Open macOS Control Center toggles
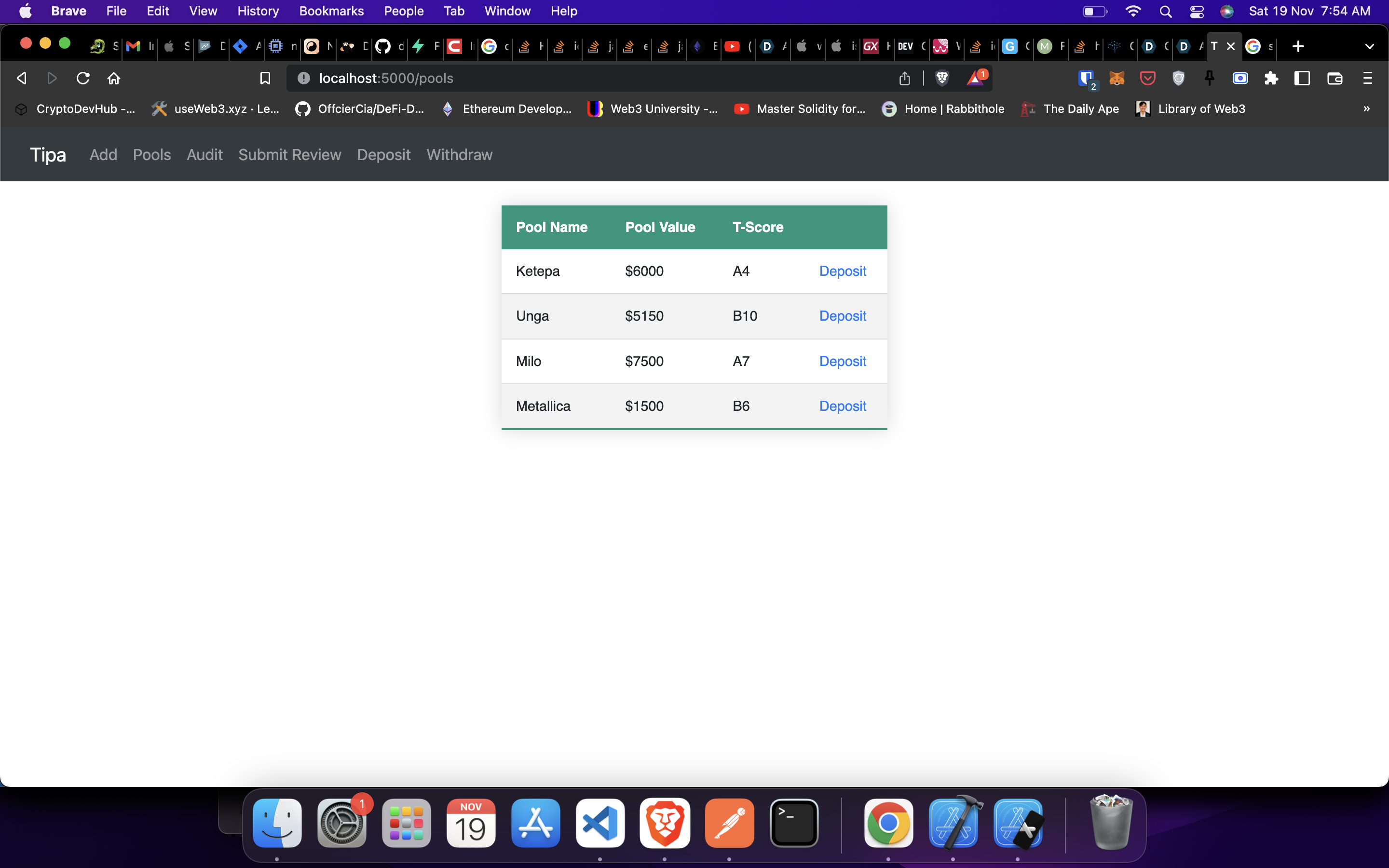This screenshot has width=1389, height=868. pyautogui.click(x=1196, y=12)
